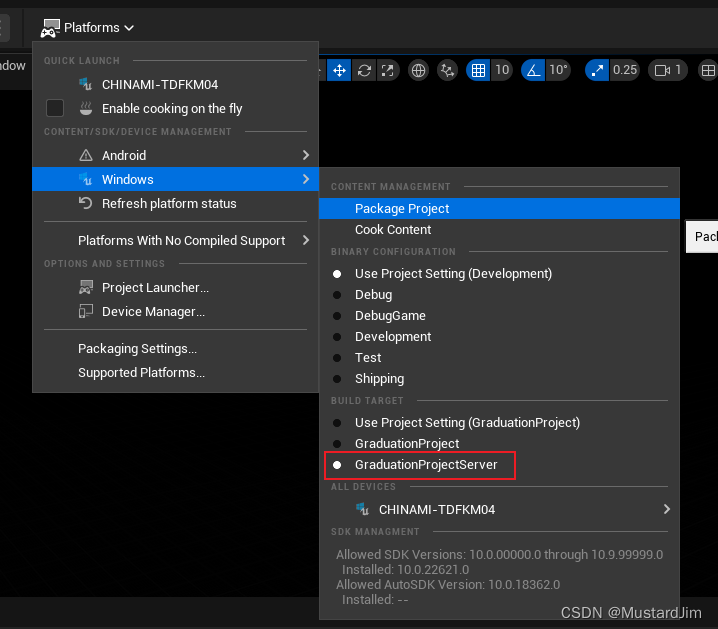This screenshot has width=718, height=629.
Task: Select the DebugGame binary configuration
Action: point(499,316)
